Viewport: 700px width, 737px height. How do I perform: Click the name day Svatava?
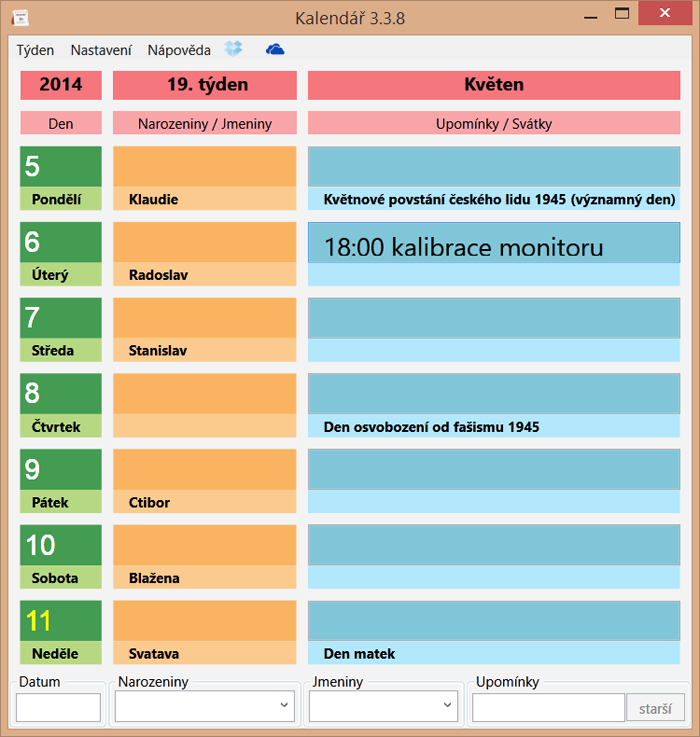tap(154, 654)
